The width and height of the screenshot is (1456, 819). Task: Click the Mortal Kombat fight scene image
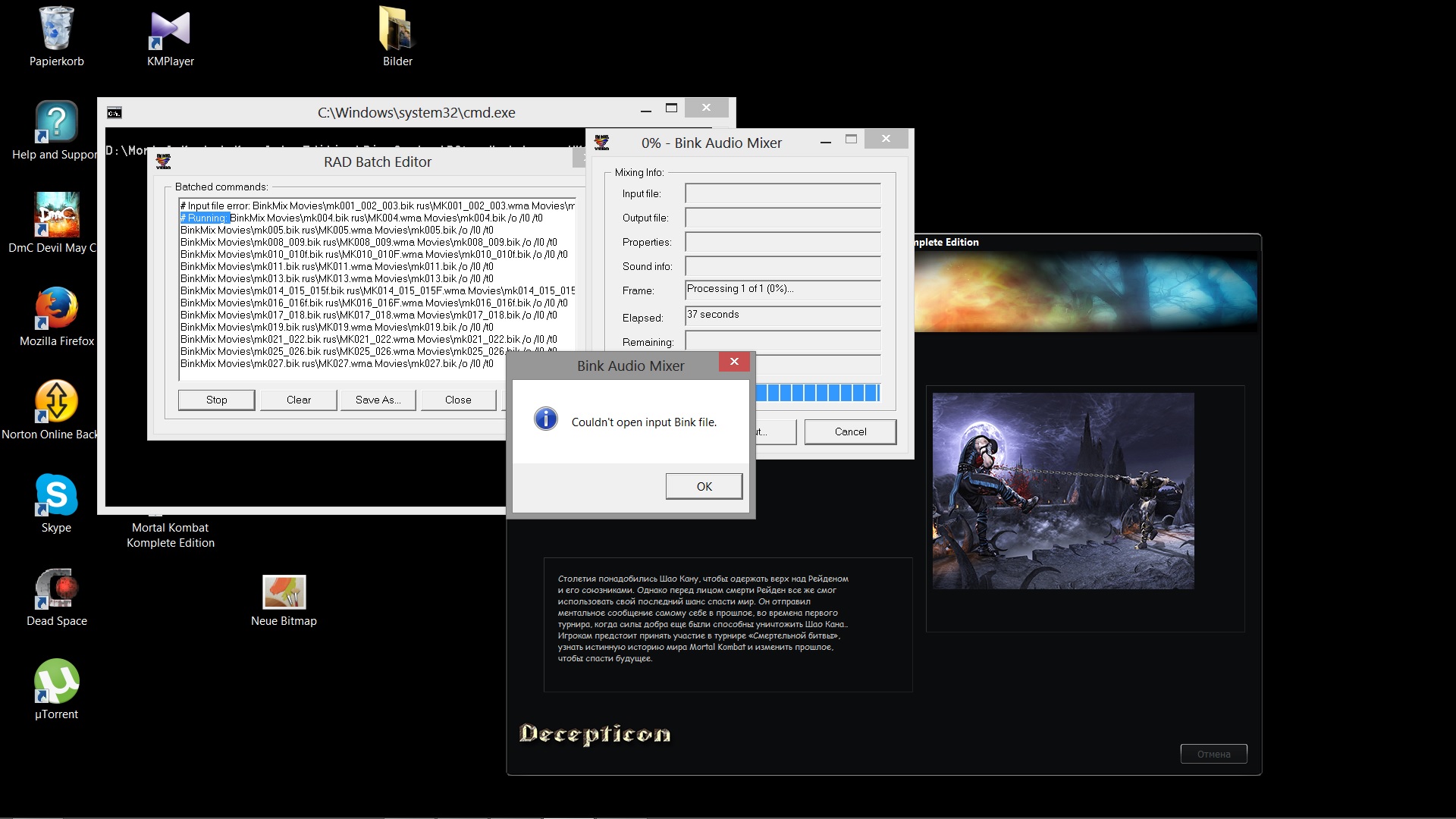[1063, 491]
